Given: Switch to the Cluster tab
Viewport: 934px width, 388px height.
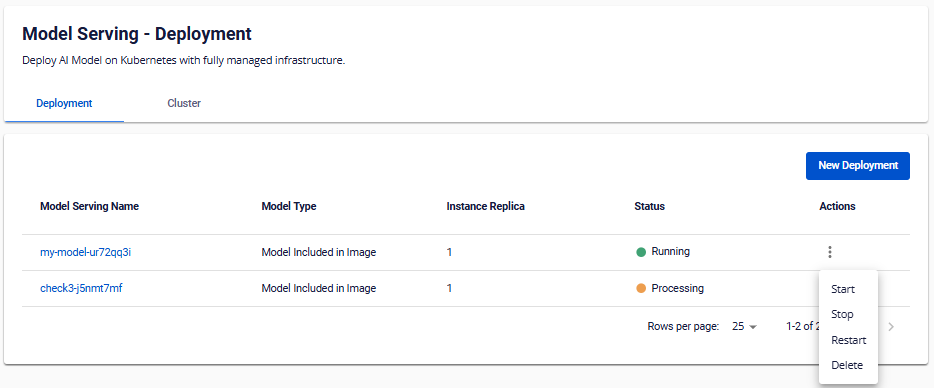Looking at the screenshot, I should [x=184, y=103].
